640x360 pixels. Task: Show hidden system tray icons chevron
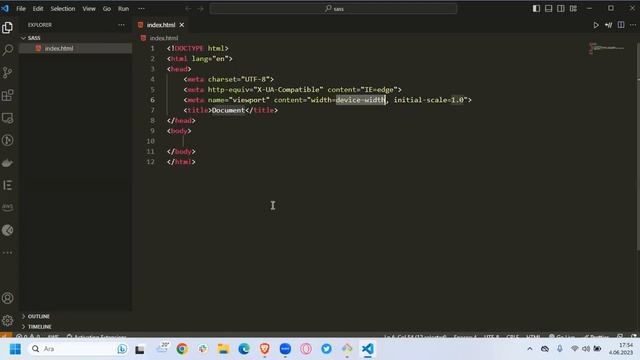click(x=530, y=349)
